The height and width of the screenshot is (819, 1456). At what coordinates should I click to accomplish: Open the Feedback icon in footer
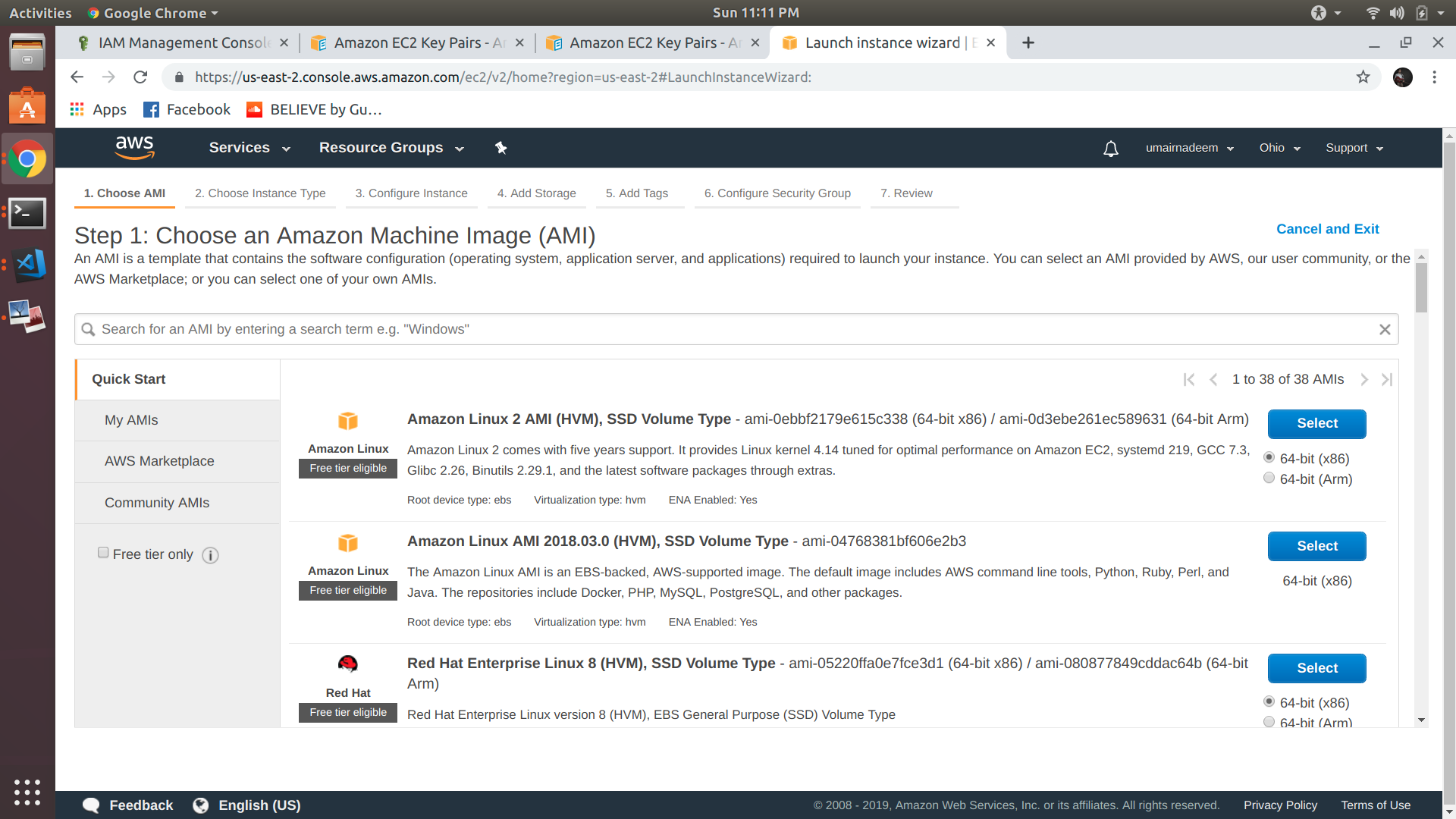(x=90, y=805)
